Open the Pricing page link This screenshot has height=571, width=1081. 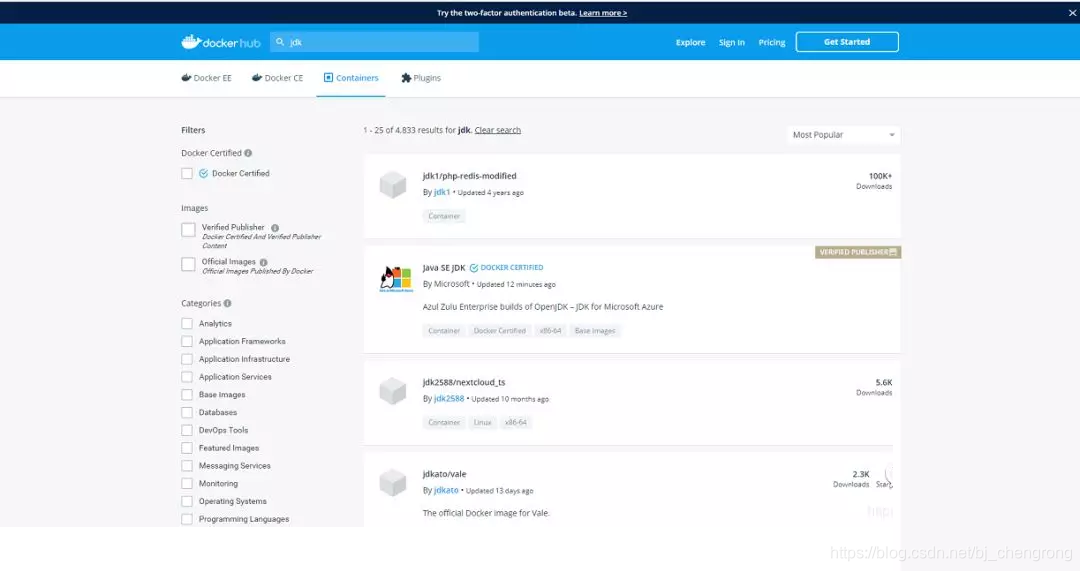[771, 42]
